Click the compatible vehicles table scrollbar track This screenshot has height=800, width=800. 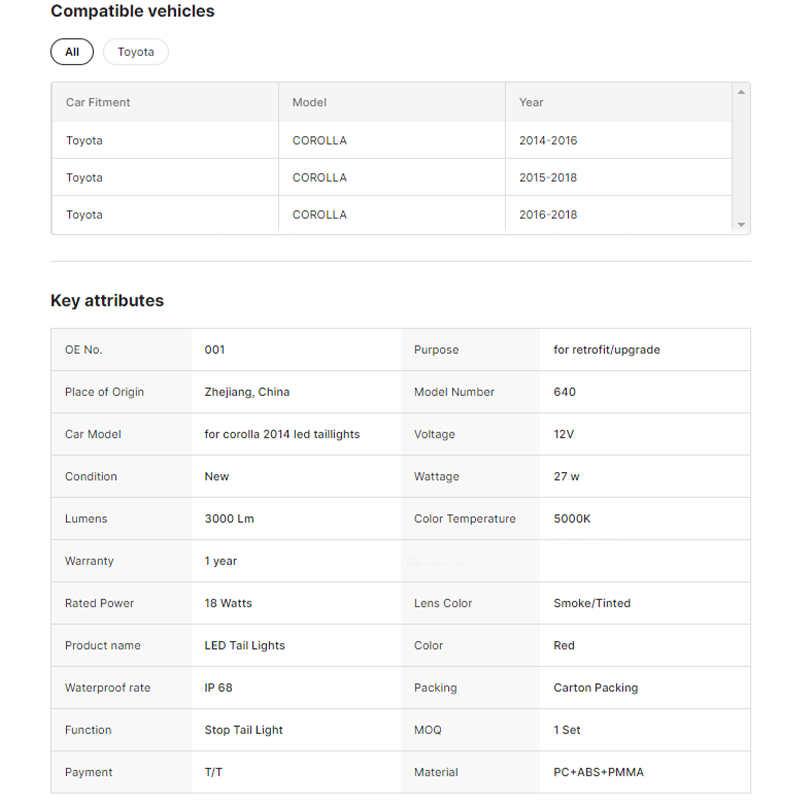click(x=741, y=160)
